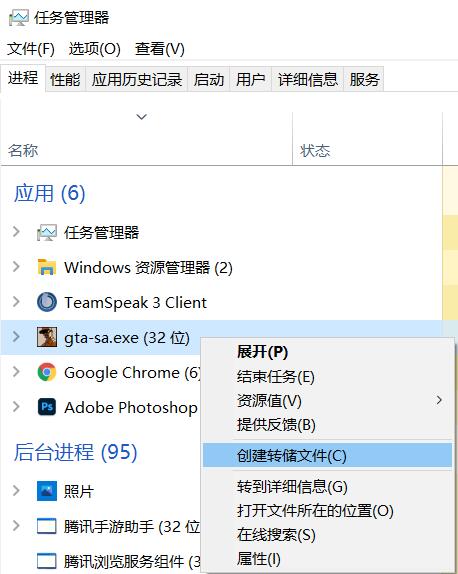Viewport: 458px width, 574px height.
Task: Open the 资源值 submenu arrow
Action: pyautogui.click(x=439, y=400)
